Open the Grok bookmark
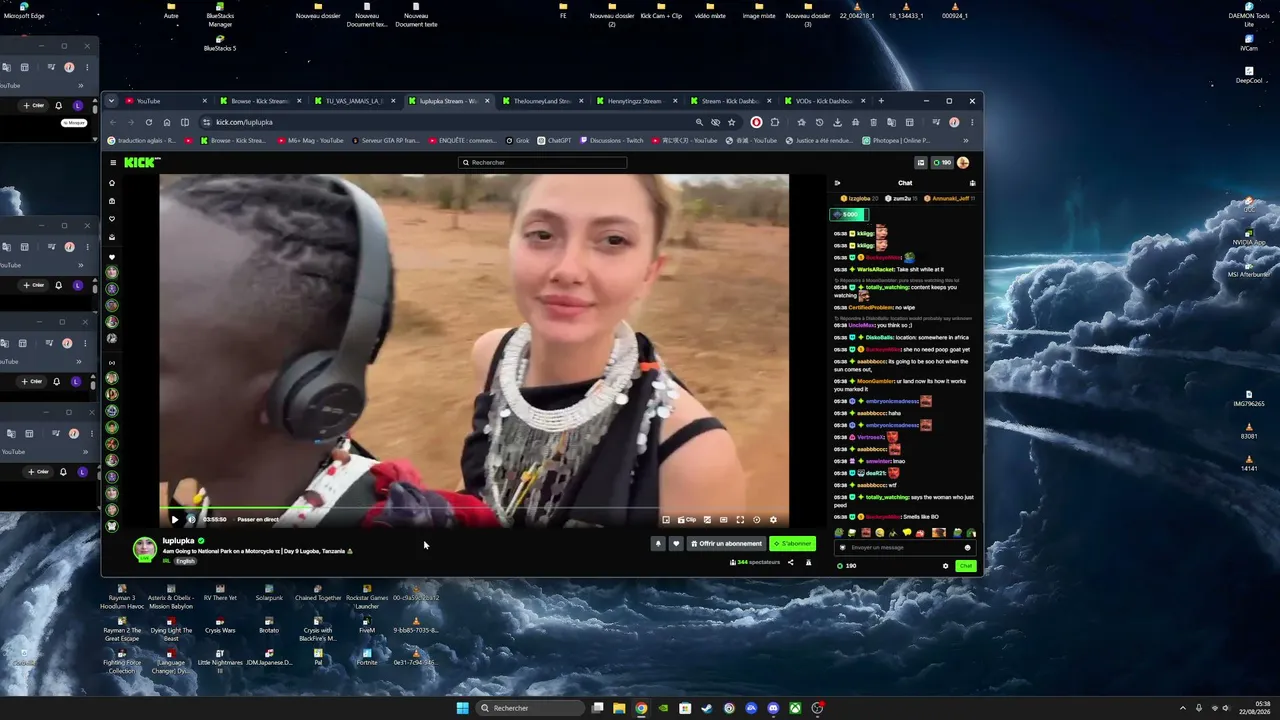This screenshot has width=1280, height=720. 518,141
